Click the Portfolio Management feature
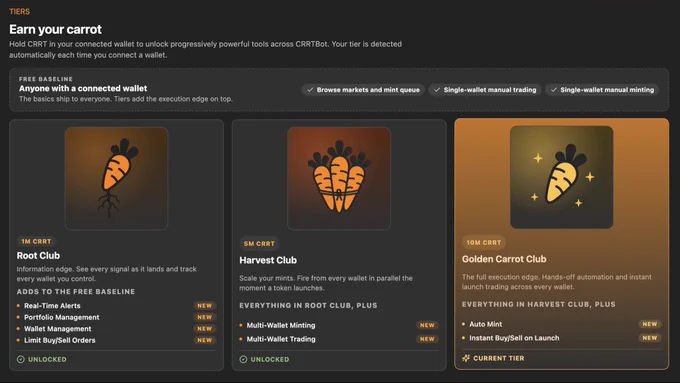 tap(62, 318)
